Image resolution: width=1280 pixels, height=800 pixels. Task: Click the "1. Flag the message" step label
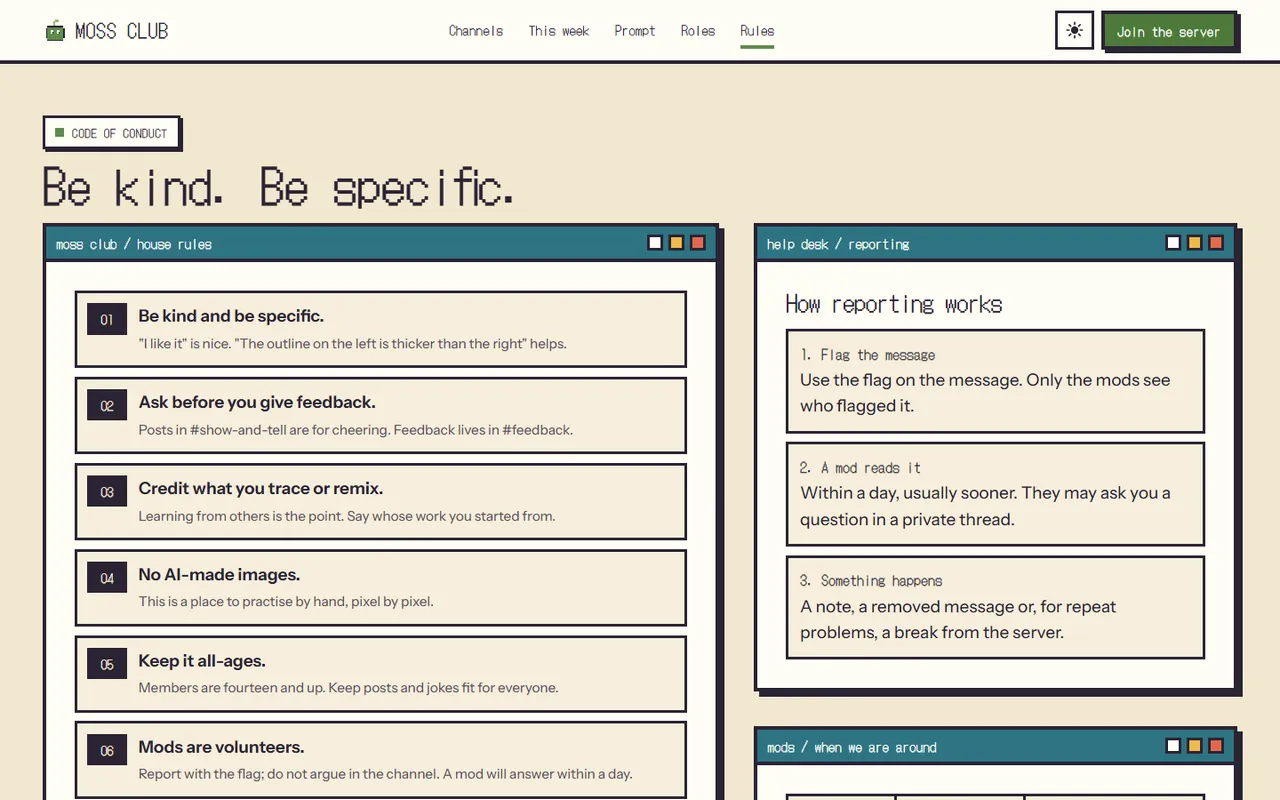868,355
